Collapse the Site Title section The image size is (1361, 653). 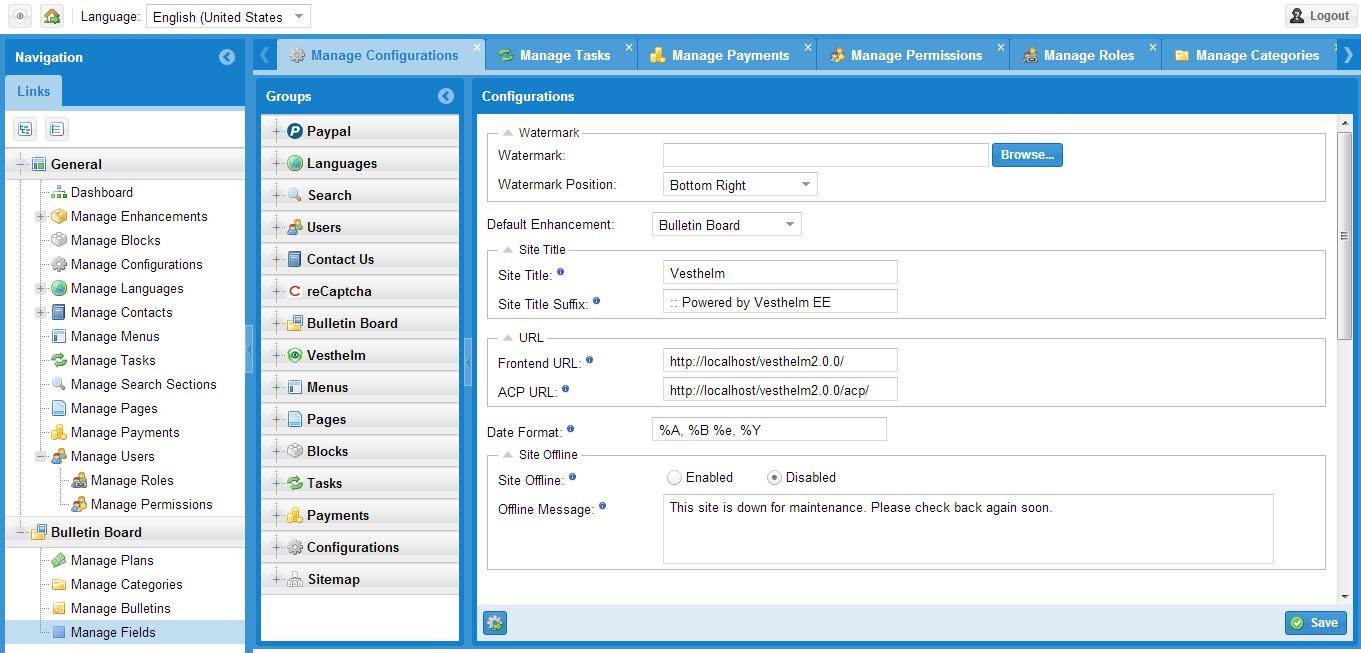coord(508,249)
